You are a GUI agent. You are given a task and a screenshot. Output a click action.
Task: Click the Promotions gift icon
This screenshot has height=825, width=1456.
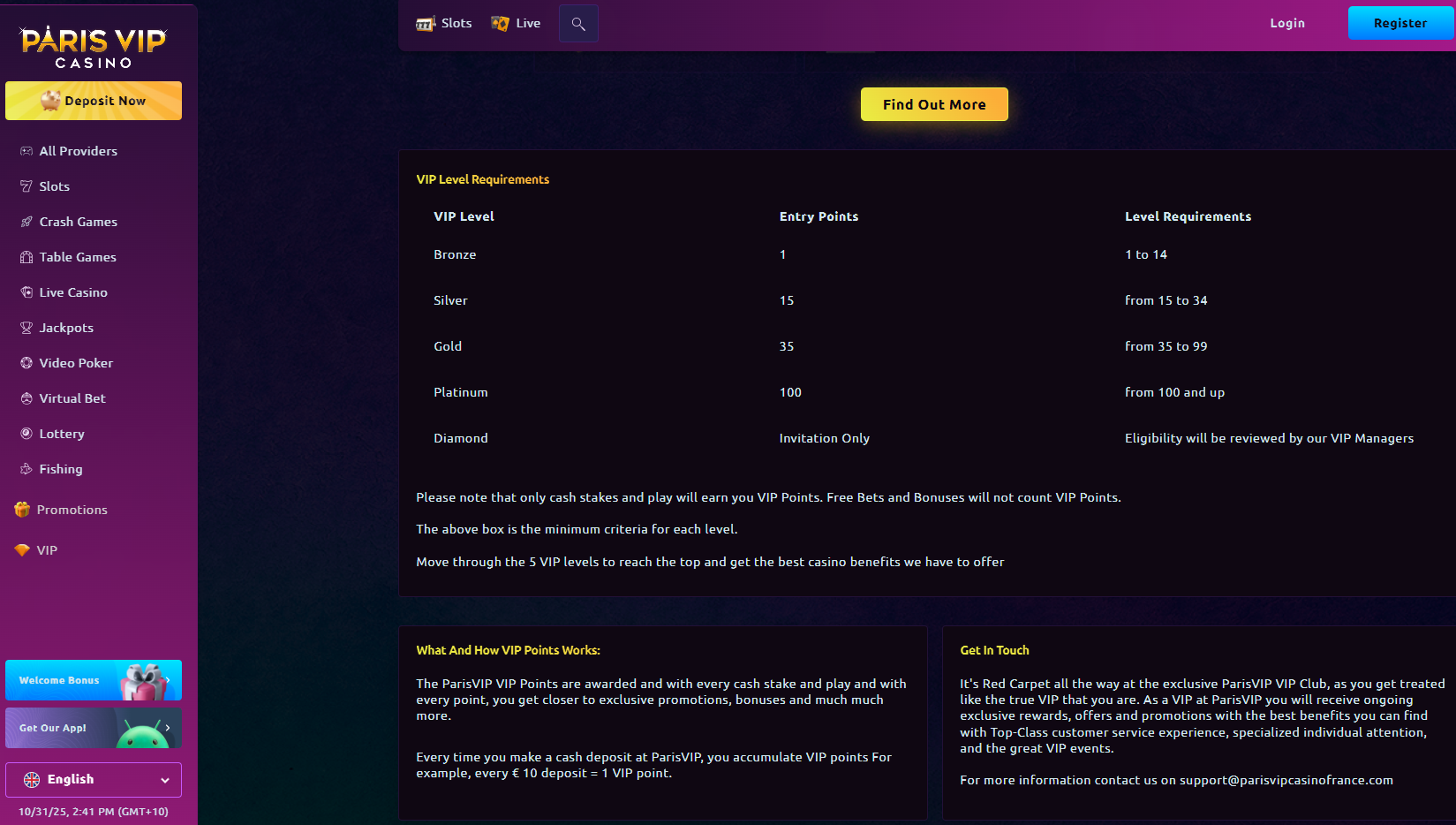coord(22,510)
